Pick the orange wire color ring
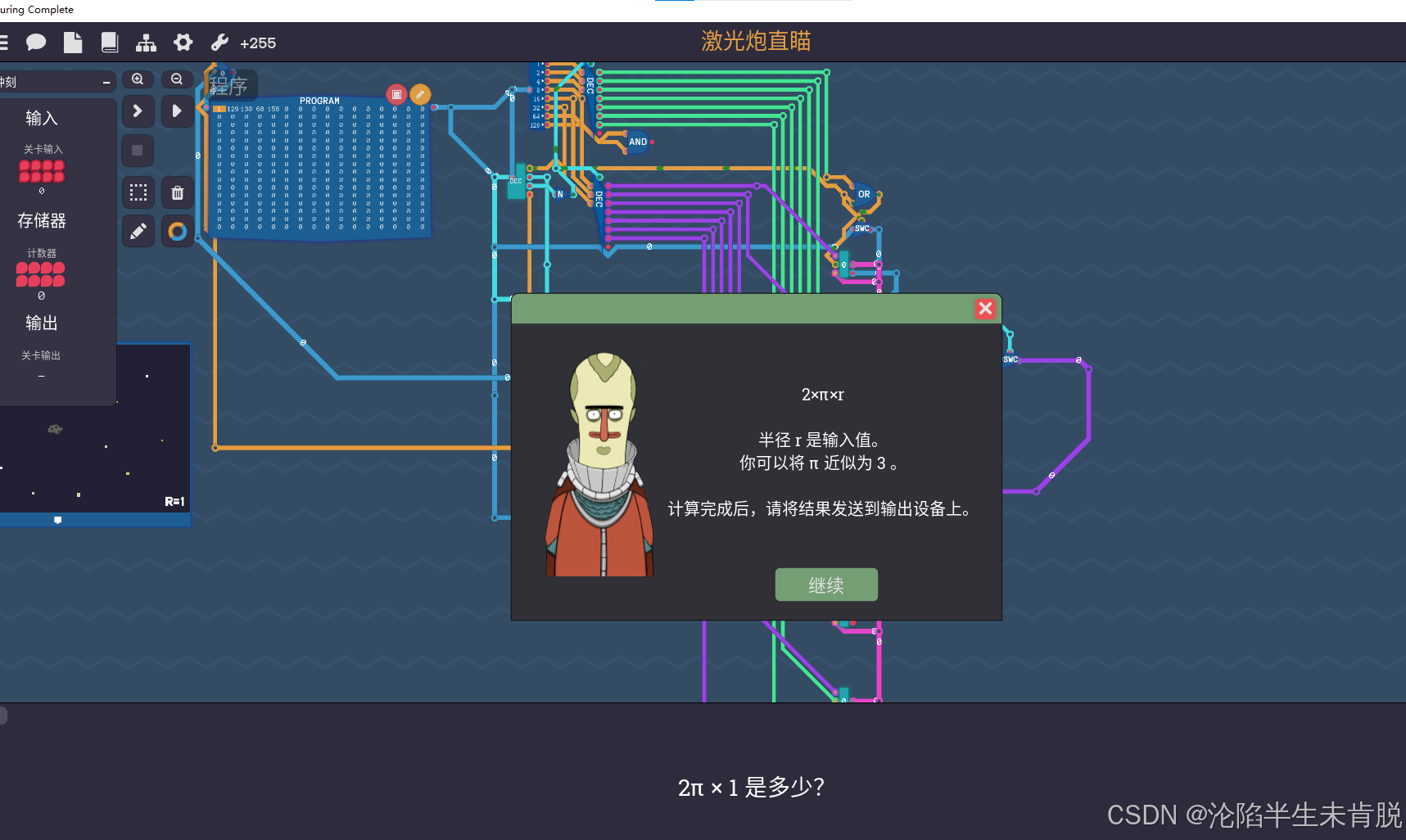Image resolution: width=1406 pixels, height=840 pixels. pos(177,232)
